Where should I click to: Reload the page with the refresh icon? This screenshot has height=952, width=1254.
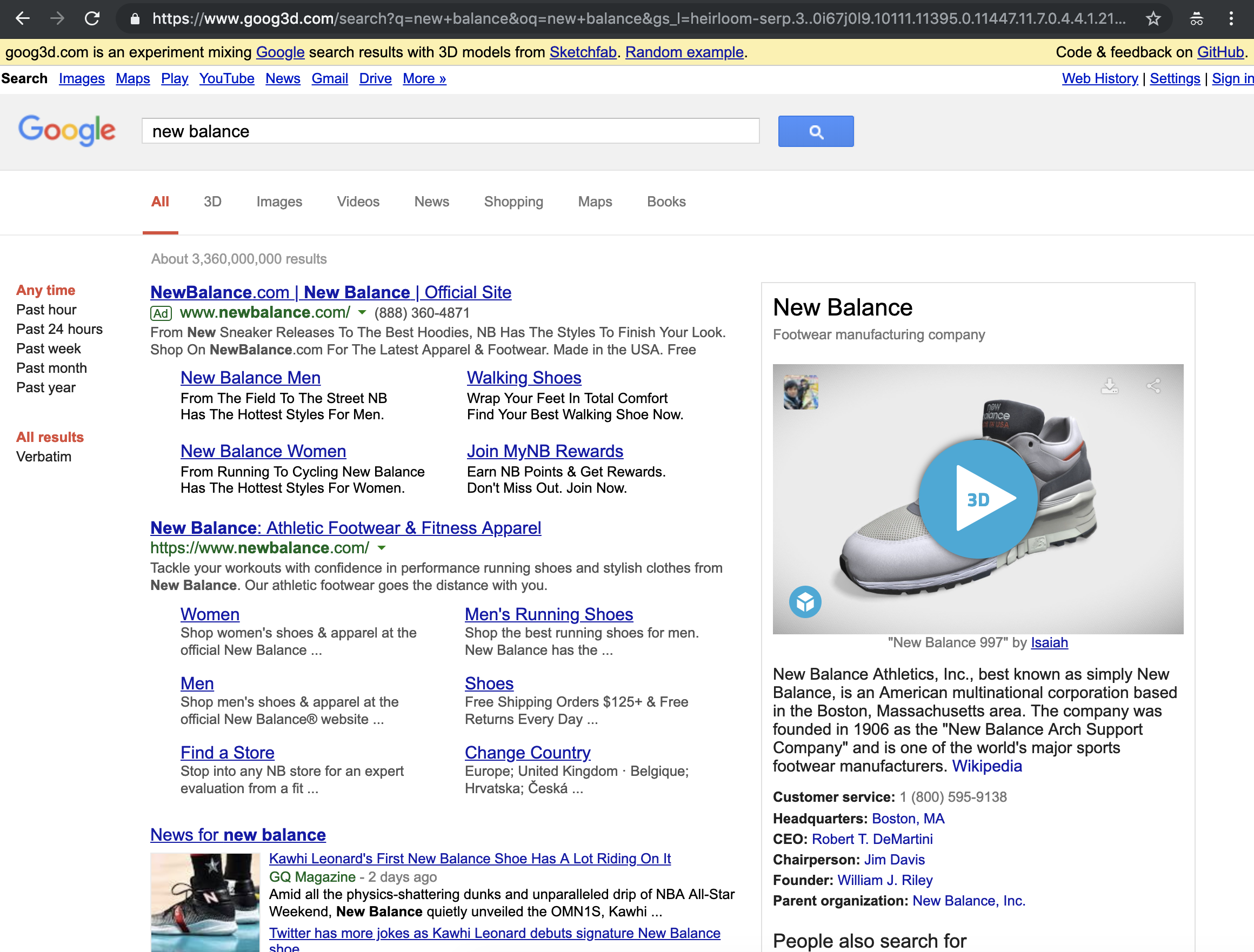tap(92, 19)
